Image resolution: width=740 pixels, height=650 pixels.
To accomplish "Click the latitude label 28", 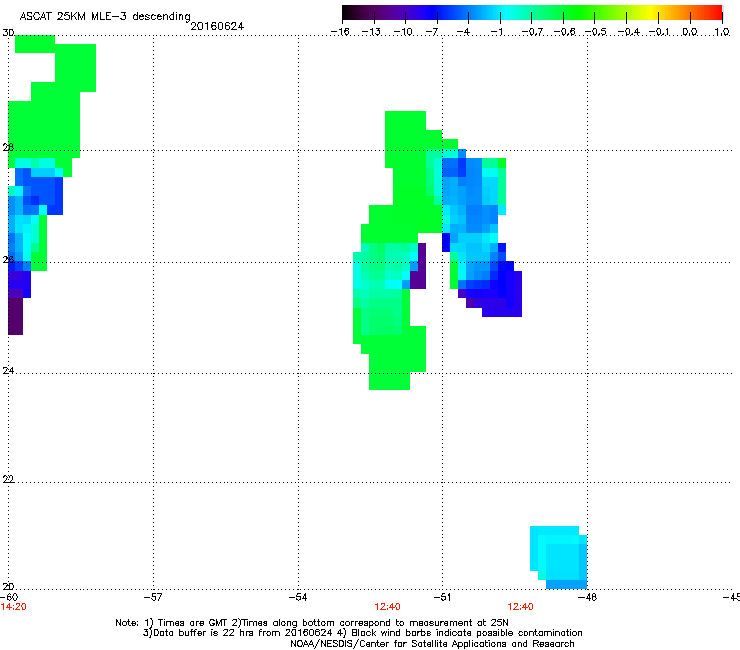I will click(8, 147).
